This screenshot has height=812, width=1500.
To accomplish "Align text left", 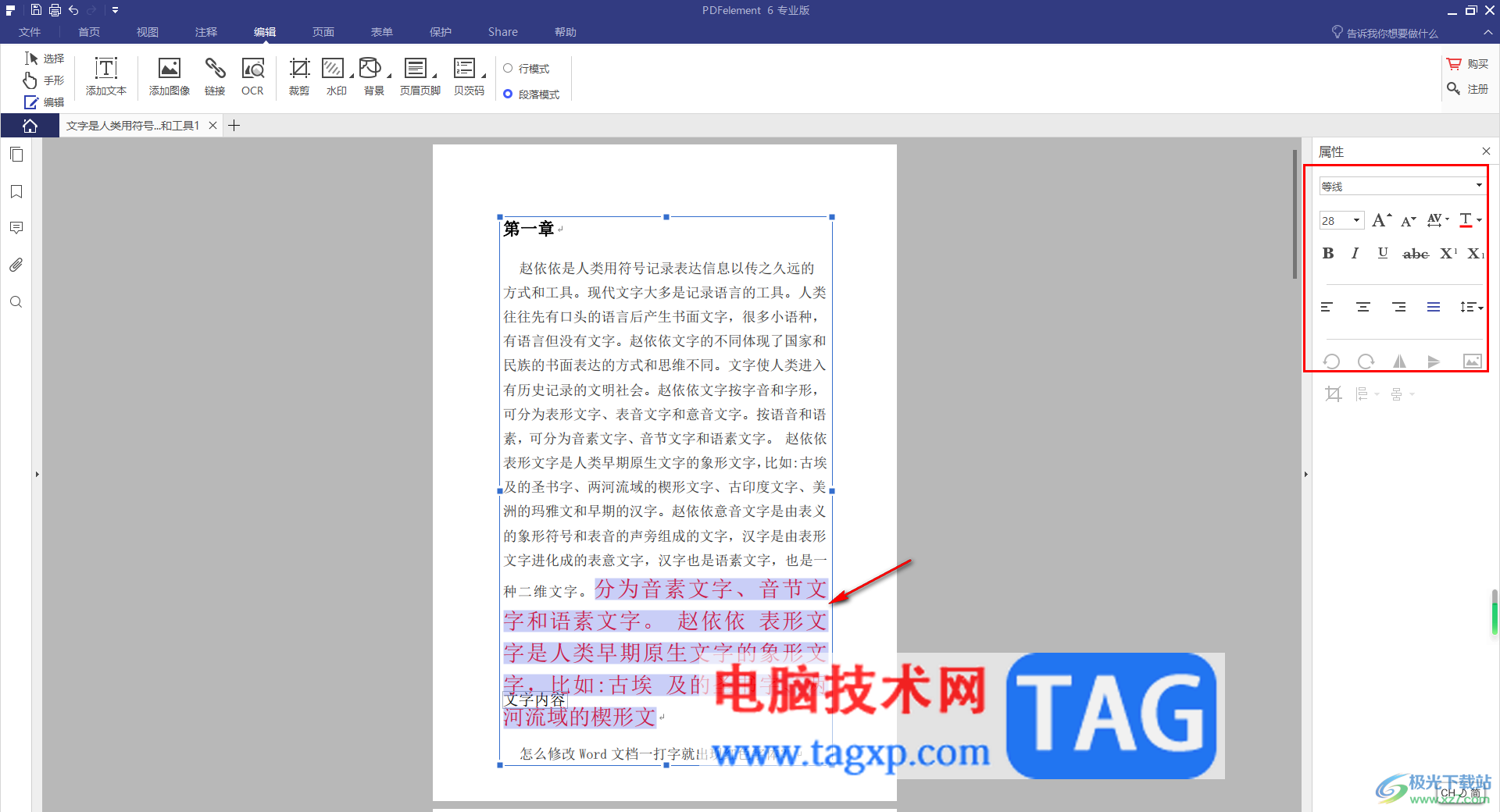I will tap(1327, 307).
